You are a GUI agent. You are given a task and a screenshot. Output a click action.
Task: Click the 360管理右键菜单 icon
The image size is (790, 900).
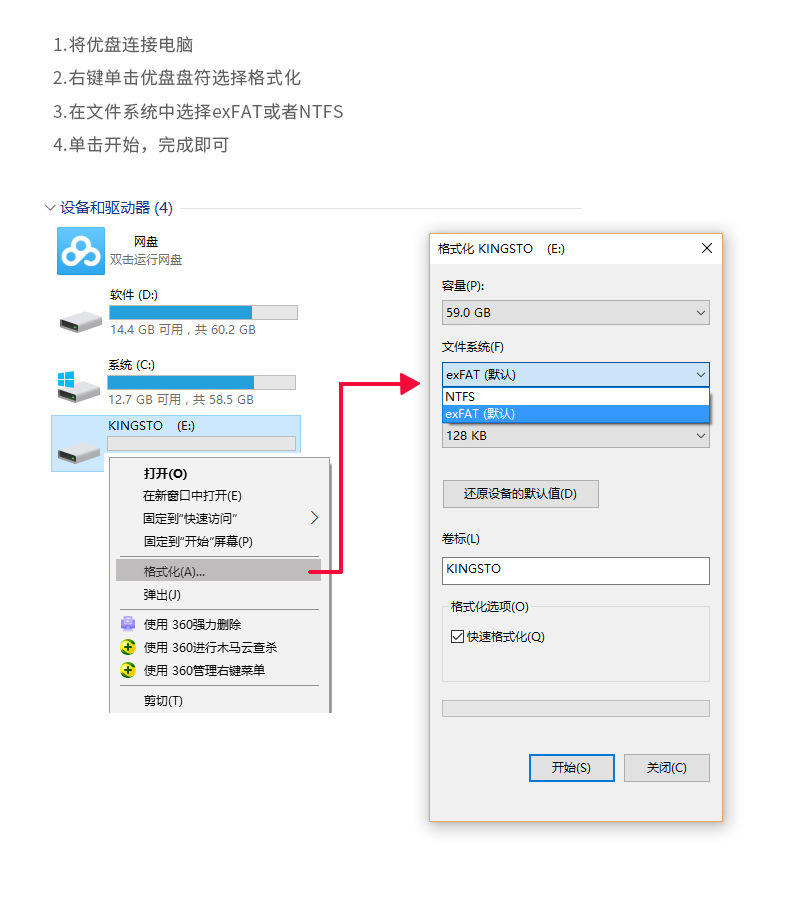click(x=128, y=670)
